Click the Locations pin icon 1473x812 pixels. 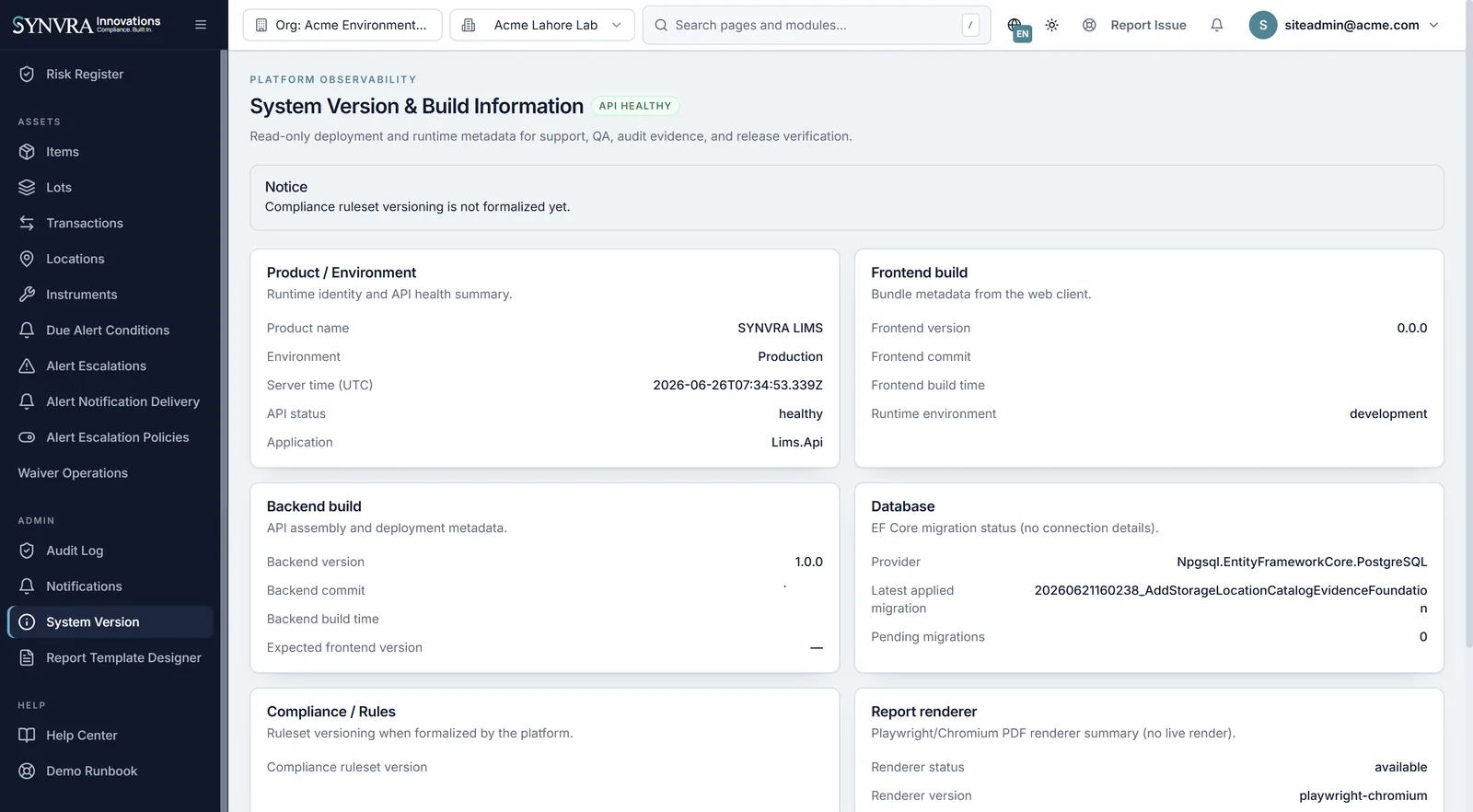[x=27, y=260]
